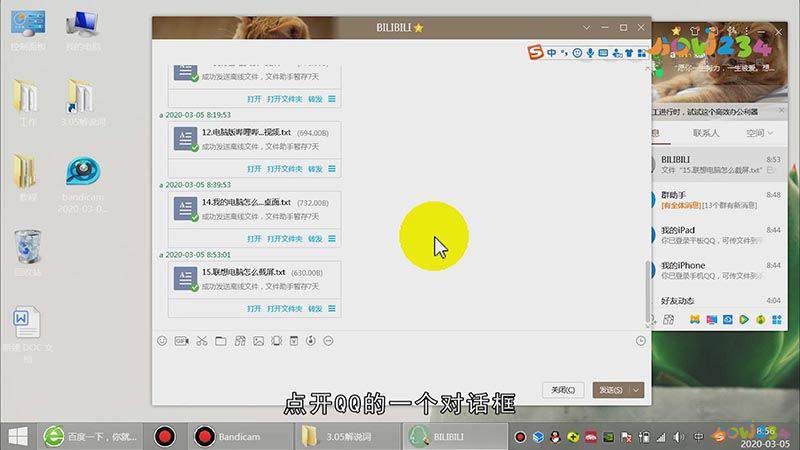The height and width of the screenshot is (450, 800).
Task: Expand the 空间 tab dropdown in QQ panel
Action: [770, 133]
